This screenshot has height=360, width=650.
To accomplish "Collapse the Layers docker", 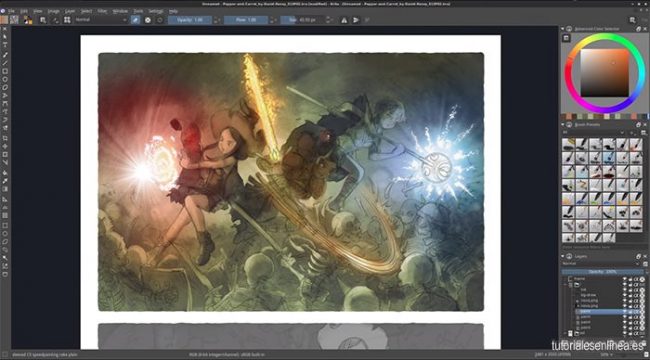I will click(563, 256).
